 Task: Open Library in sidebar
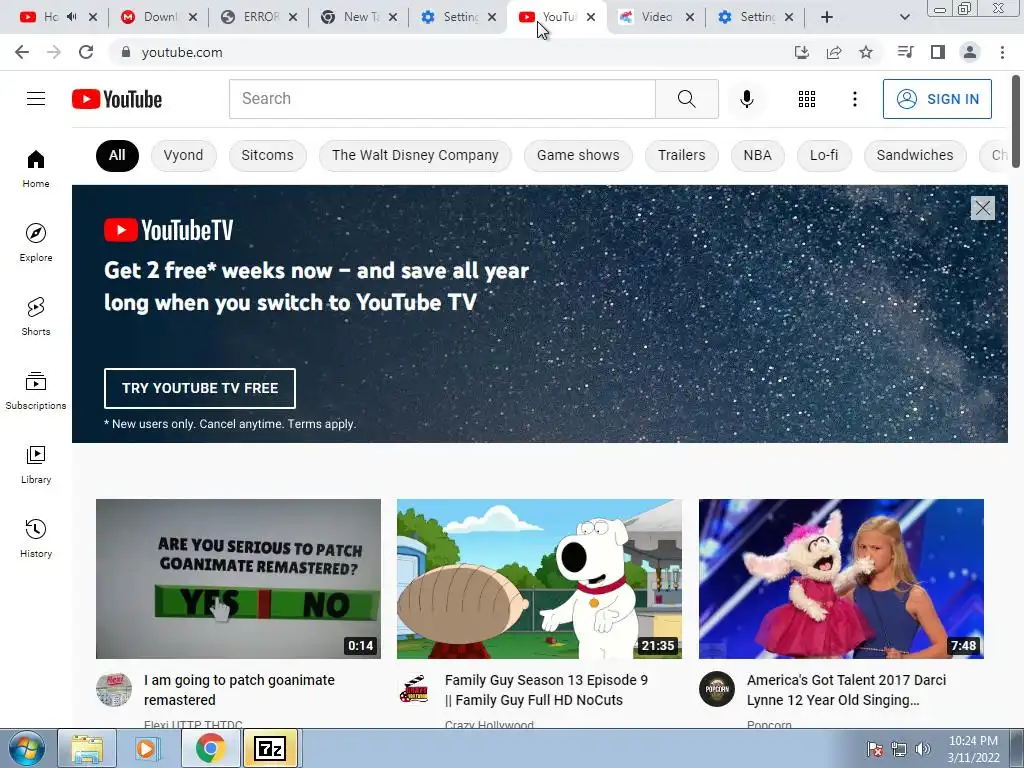[x=36, y=464]
